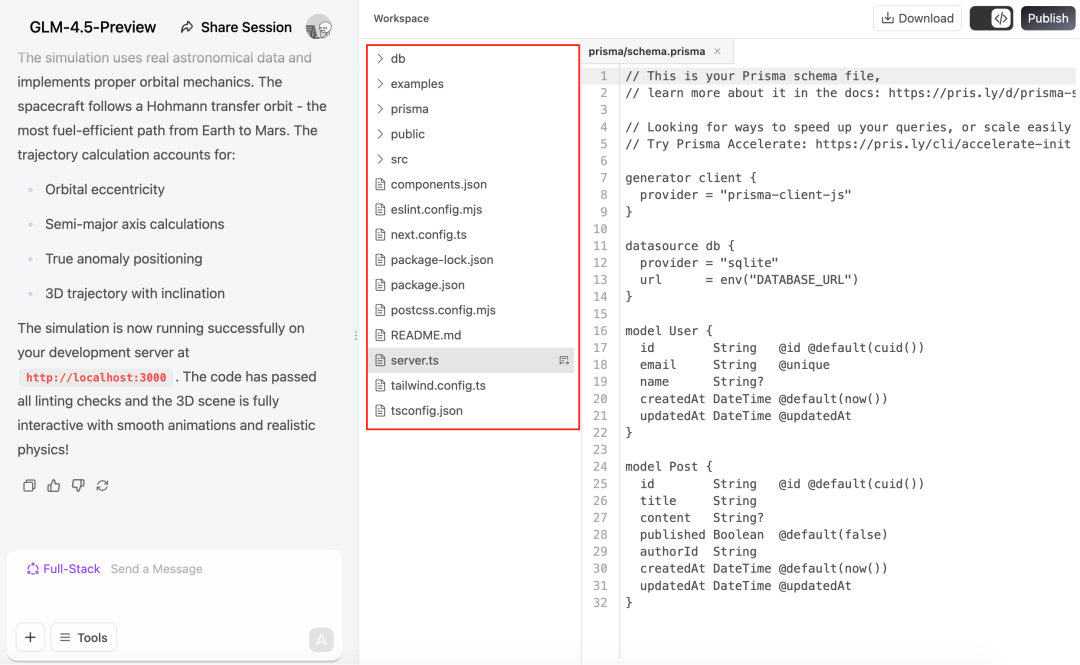1080x665 pixels.
Task: Copy the response with the copy icon
Action: [x=29, y=486]
